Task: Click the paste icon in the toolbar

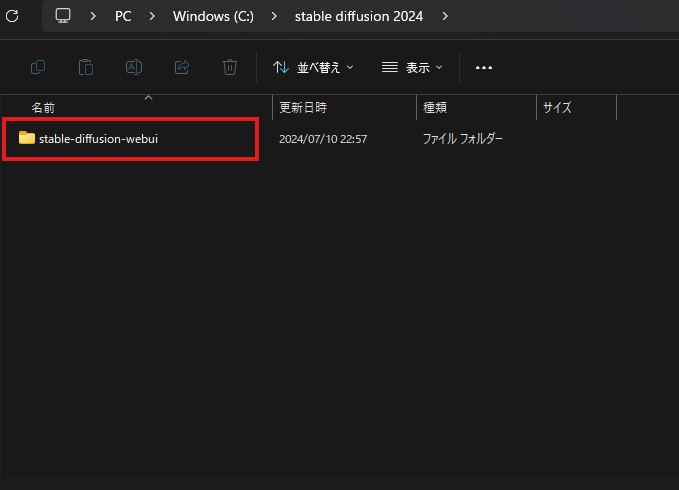Action: point(86,67)
